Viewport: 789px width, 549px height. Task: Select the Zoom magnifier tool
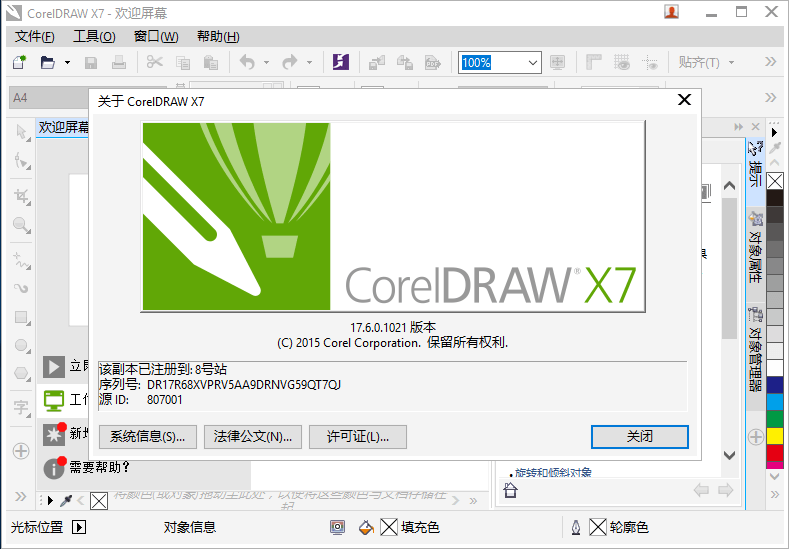coord(22,225)
